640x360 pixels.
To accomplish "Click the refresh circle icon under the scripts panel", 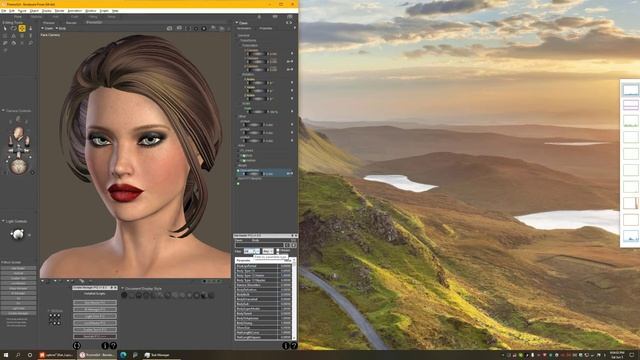I will pyautogui.click(x=76, y=345).
